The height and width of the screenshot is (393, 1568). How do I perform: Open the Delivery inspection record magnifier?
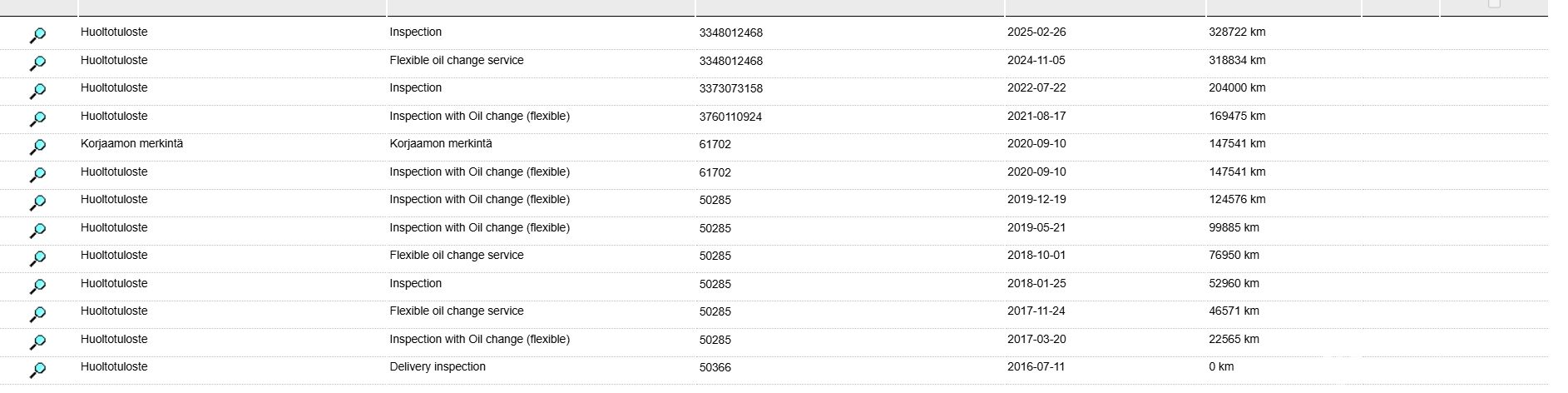[x=37, y=370]
